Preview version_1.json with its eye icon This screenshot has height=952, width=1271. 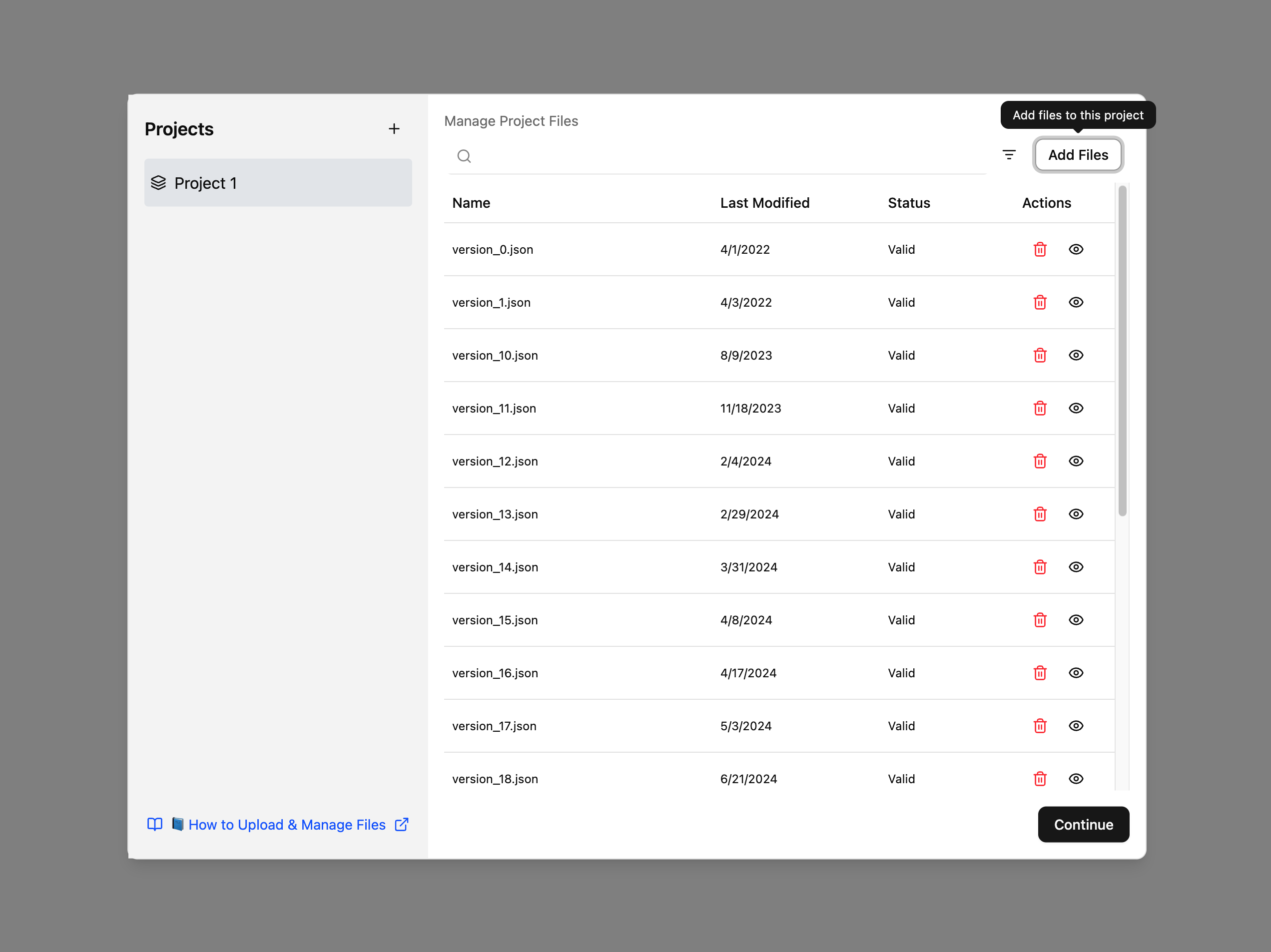pyautogui.click(x=1076, y=302)
